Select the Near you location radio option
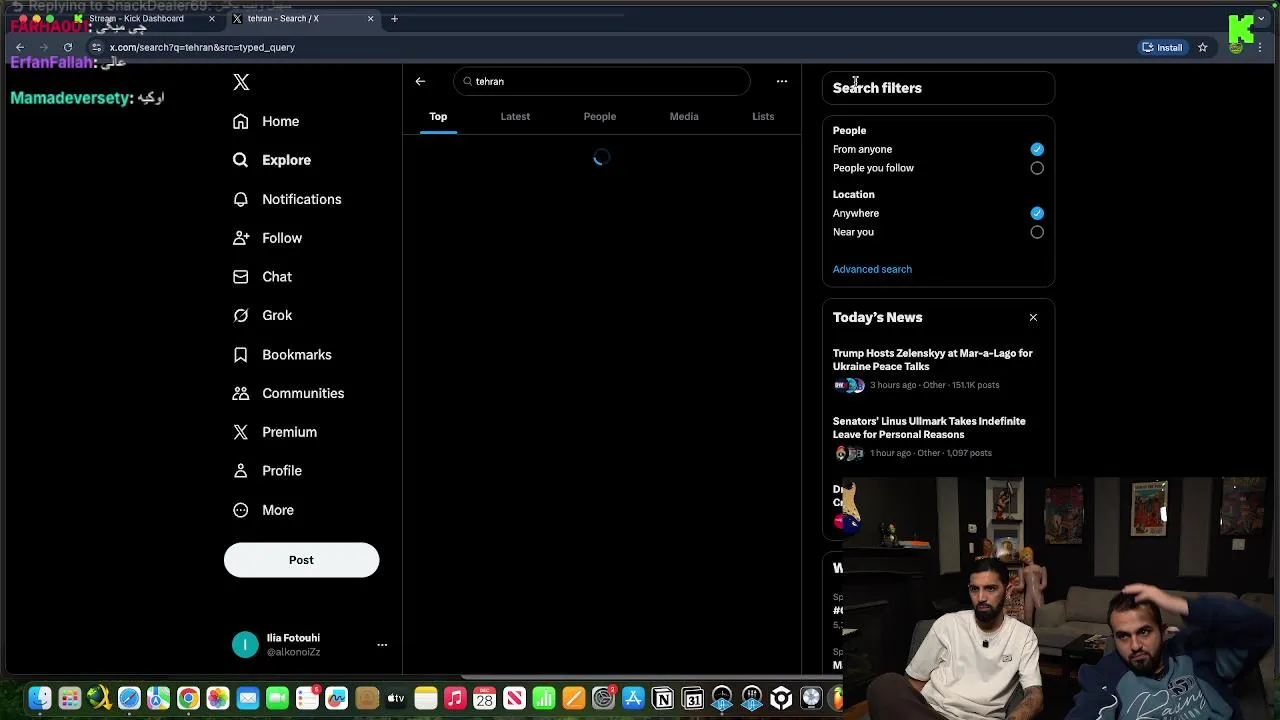This screenshot has height=720, width=1280. click(1037, 232)
